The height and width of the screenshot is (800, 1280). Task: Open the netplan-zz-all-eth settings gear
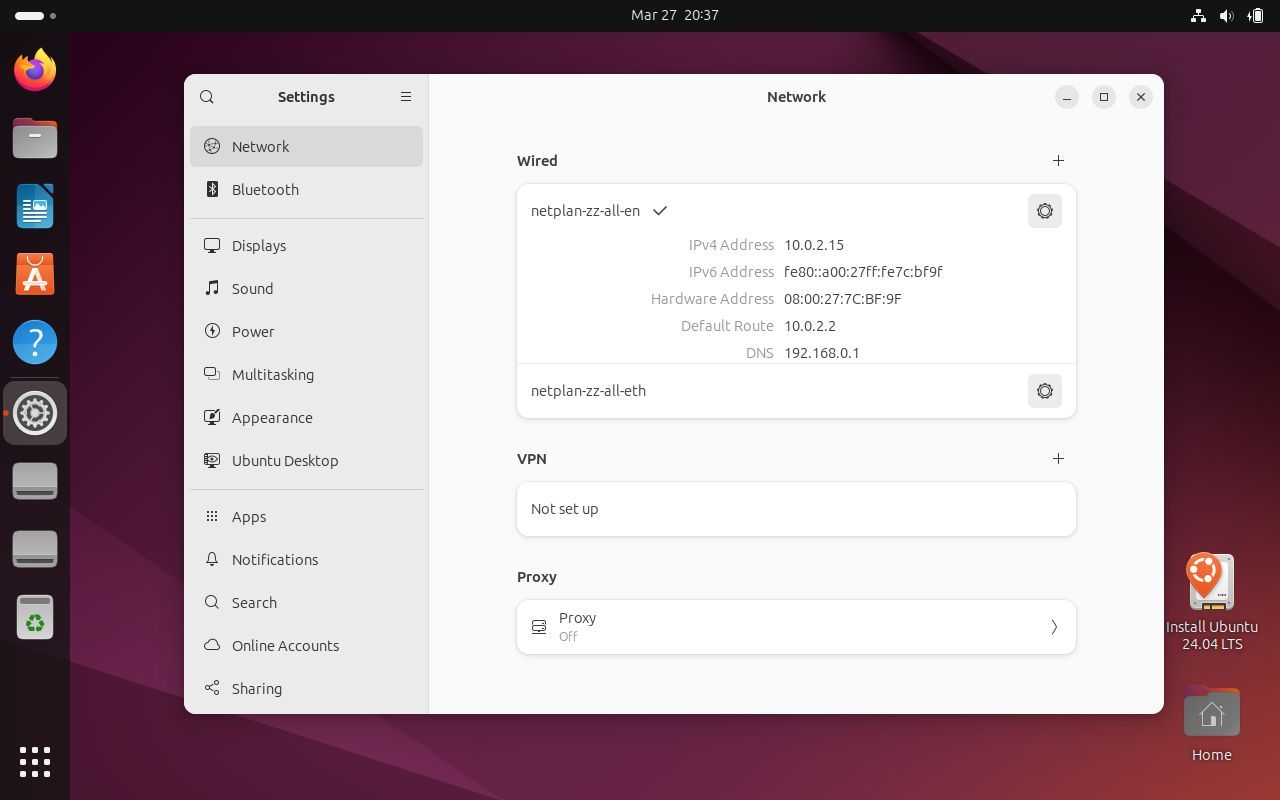[1044, 391]
